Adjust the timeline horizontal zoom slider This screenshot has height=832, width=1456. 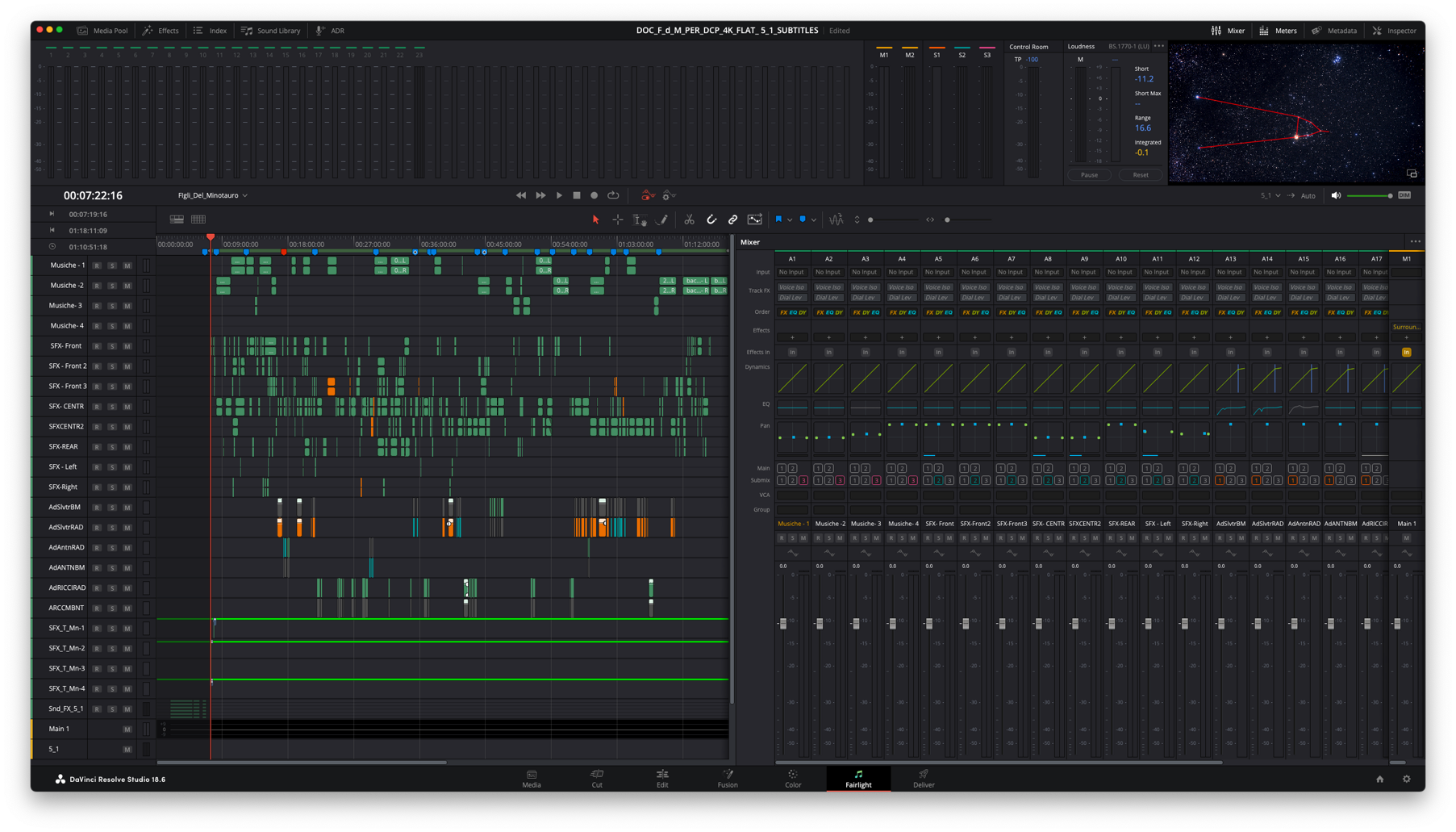(969, 219)
